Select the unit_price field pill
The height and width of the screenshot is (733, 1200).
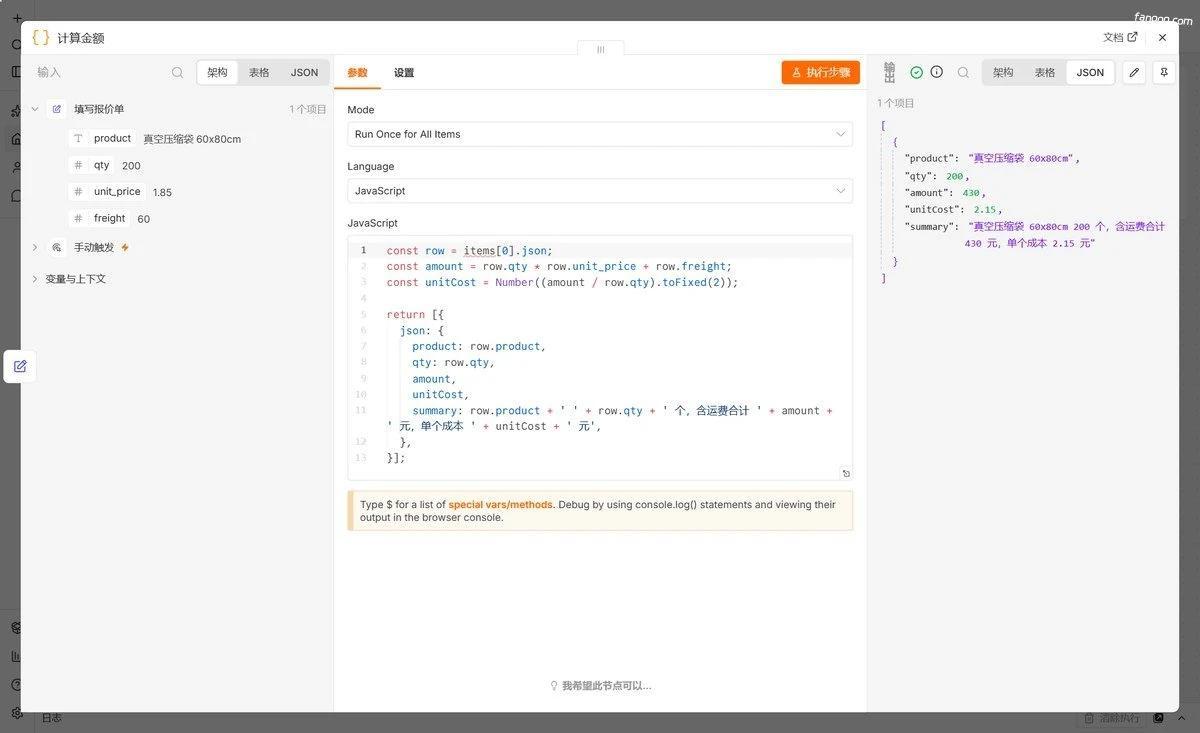click(x=117, y=191)
